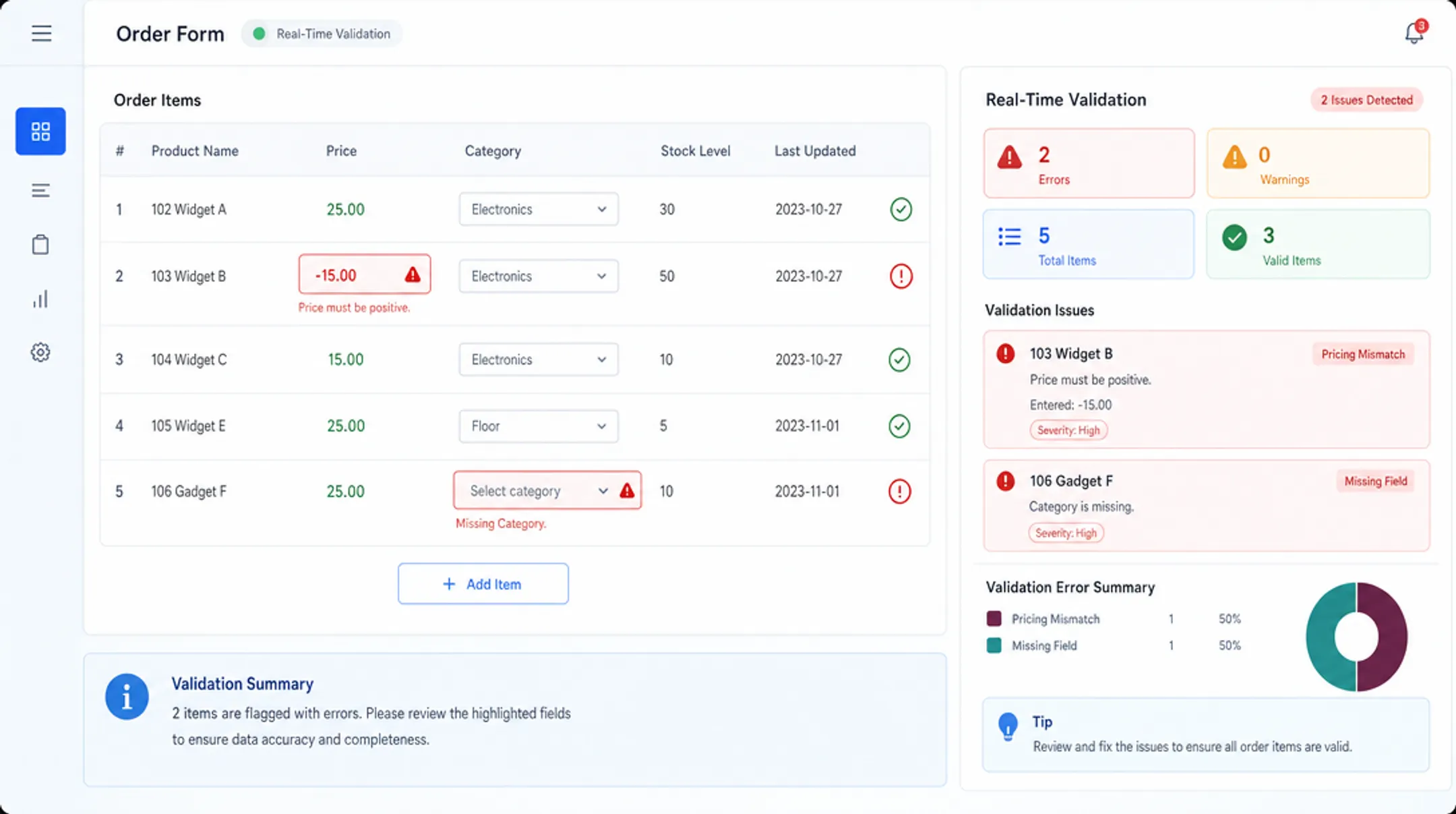Image resolution: width=1456 pixels, height=814 pixels.
Task: Click the Last Updated column header
Action: coord(815,150)
